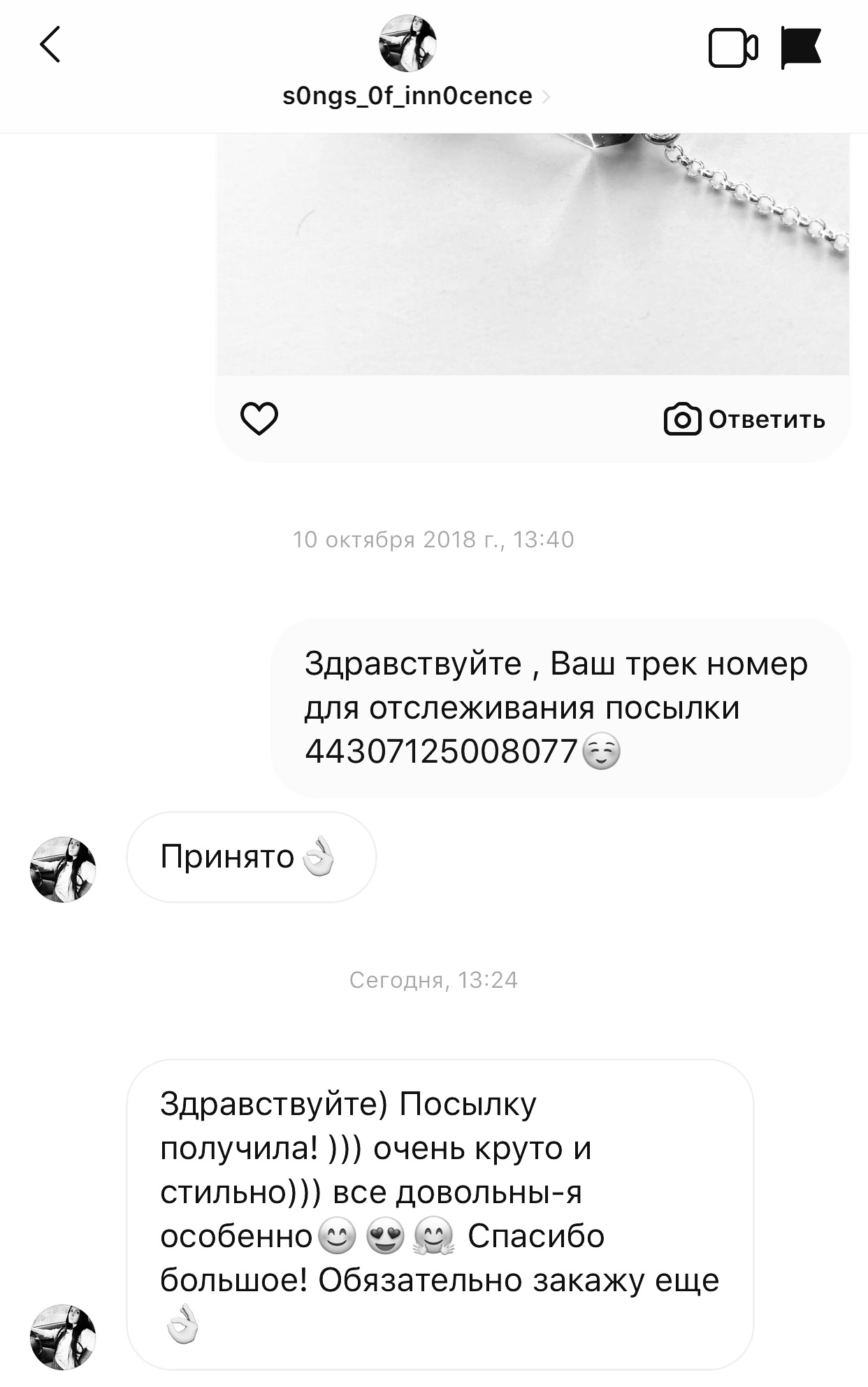Expand chat details chevron beside username
Image resolution: width=868 pixels, height=1387 pixels.
(x=546, y=96)
